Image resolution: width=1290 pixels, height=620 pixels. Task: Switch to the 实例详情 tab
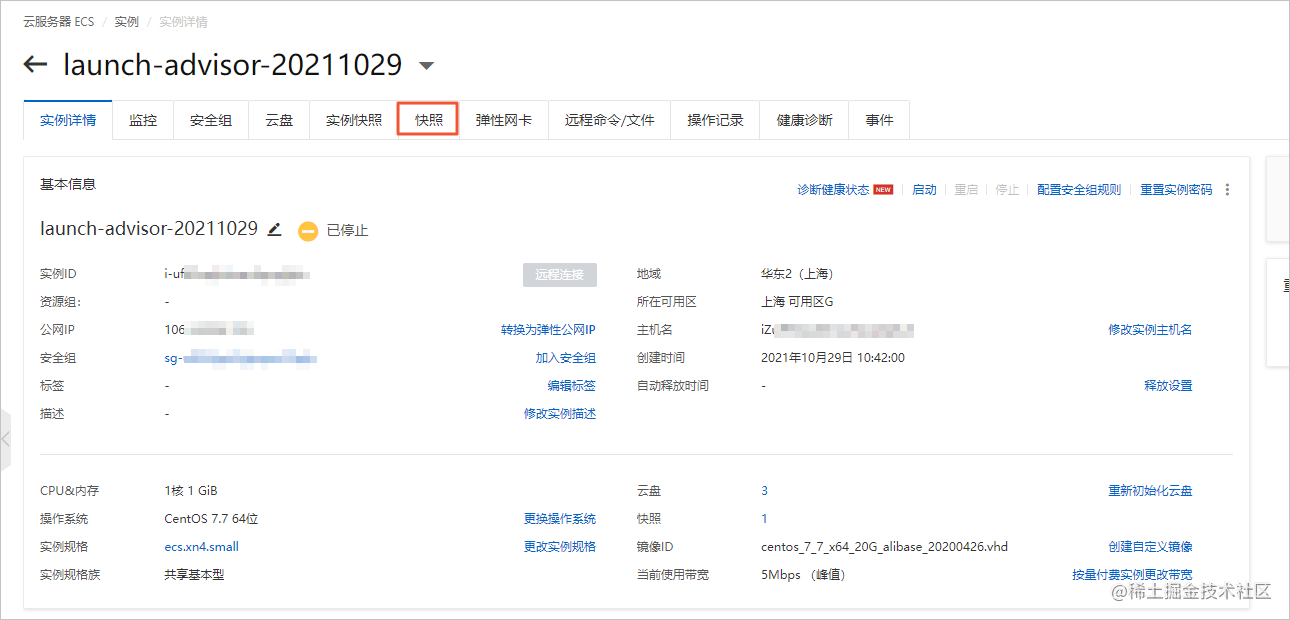click(x=68, y=120)
